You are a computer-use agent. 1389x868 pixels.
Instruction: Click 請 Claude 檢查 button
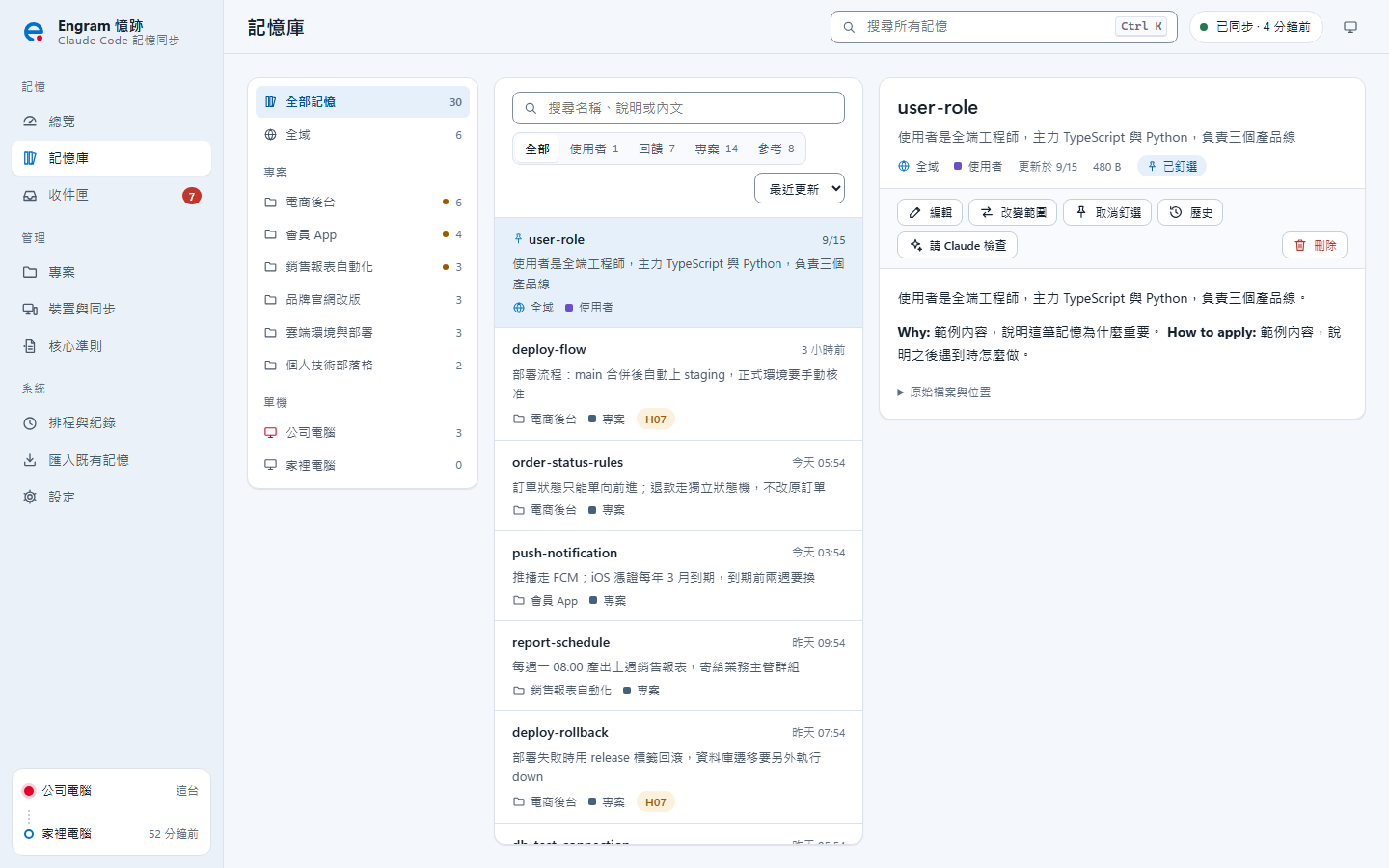(957, 245)
